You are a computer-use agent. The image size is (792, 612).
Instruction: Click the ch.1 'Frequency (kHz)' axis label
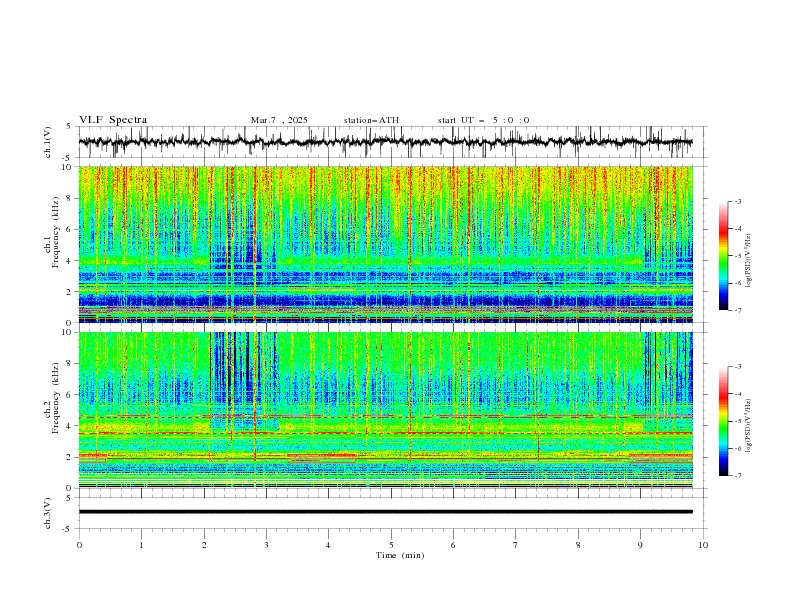pyautogui.click(x=56, y=232)
